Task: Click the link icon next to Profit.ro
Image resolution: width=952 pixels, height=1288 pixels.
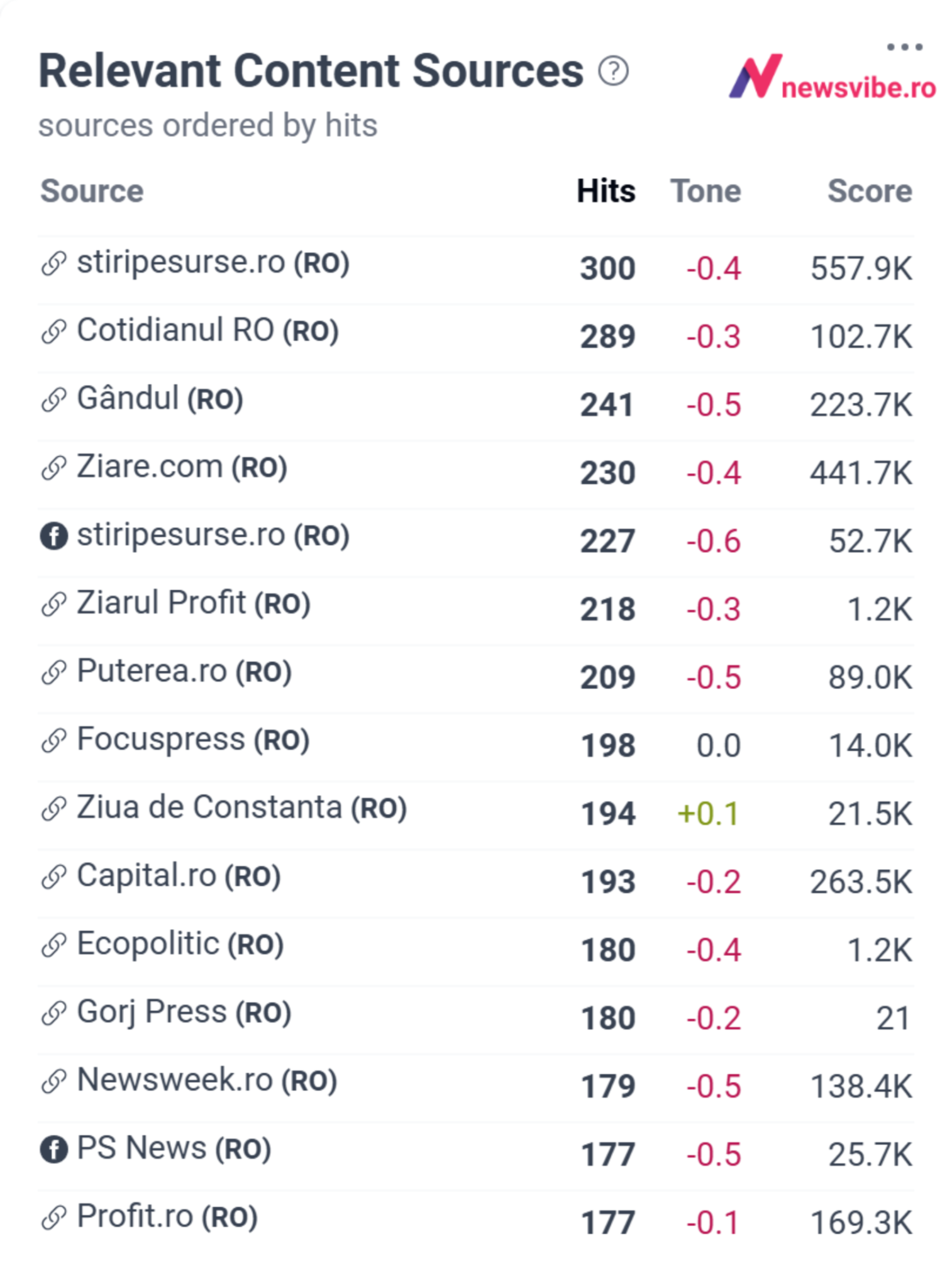Action: tap(54, 1218)
